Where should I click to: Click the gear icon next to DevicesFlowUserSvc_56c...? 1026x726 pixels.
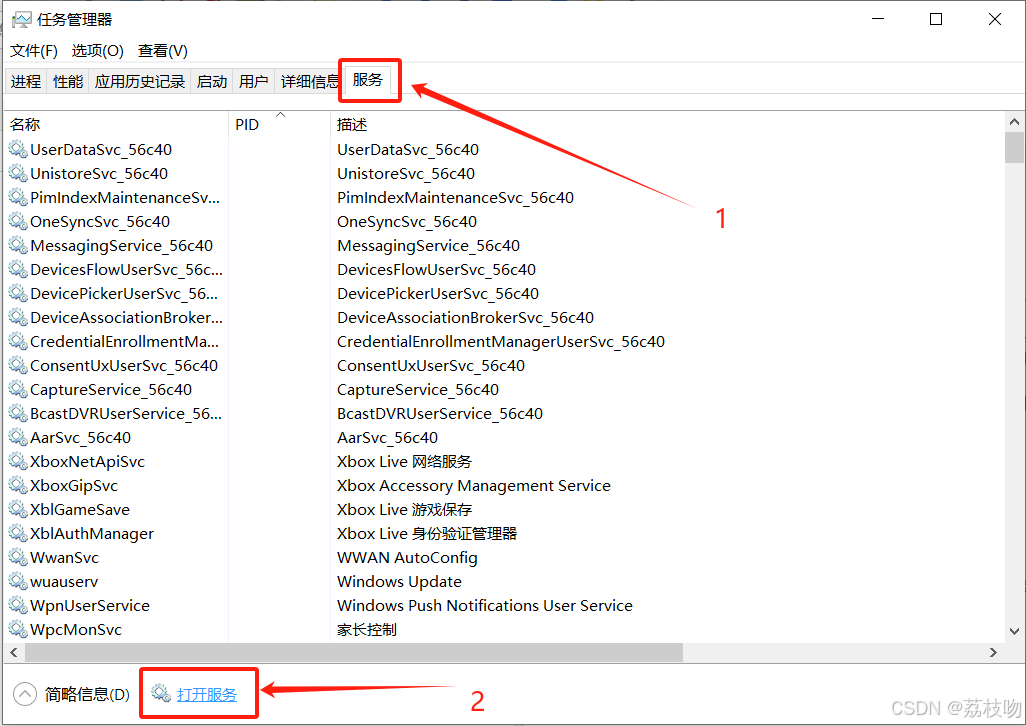[18, 269]
